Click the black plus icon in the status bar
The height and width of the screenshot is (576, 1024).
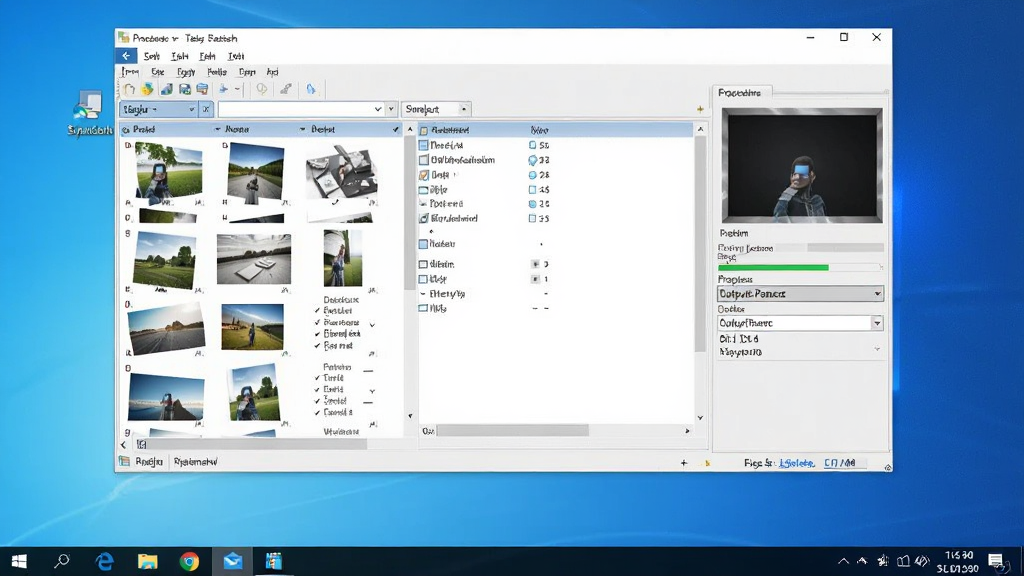tap(684, 463)
